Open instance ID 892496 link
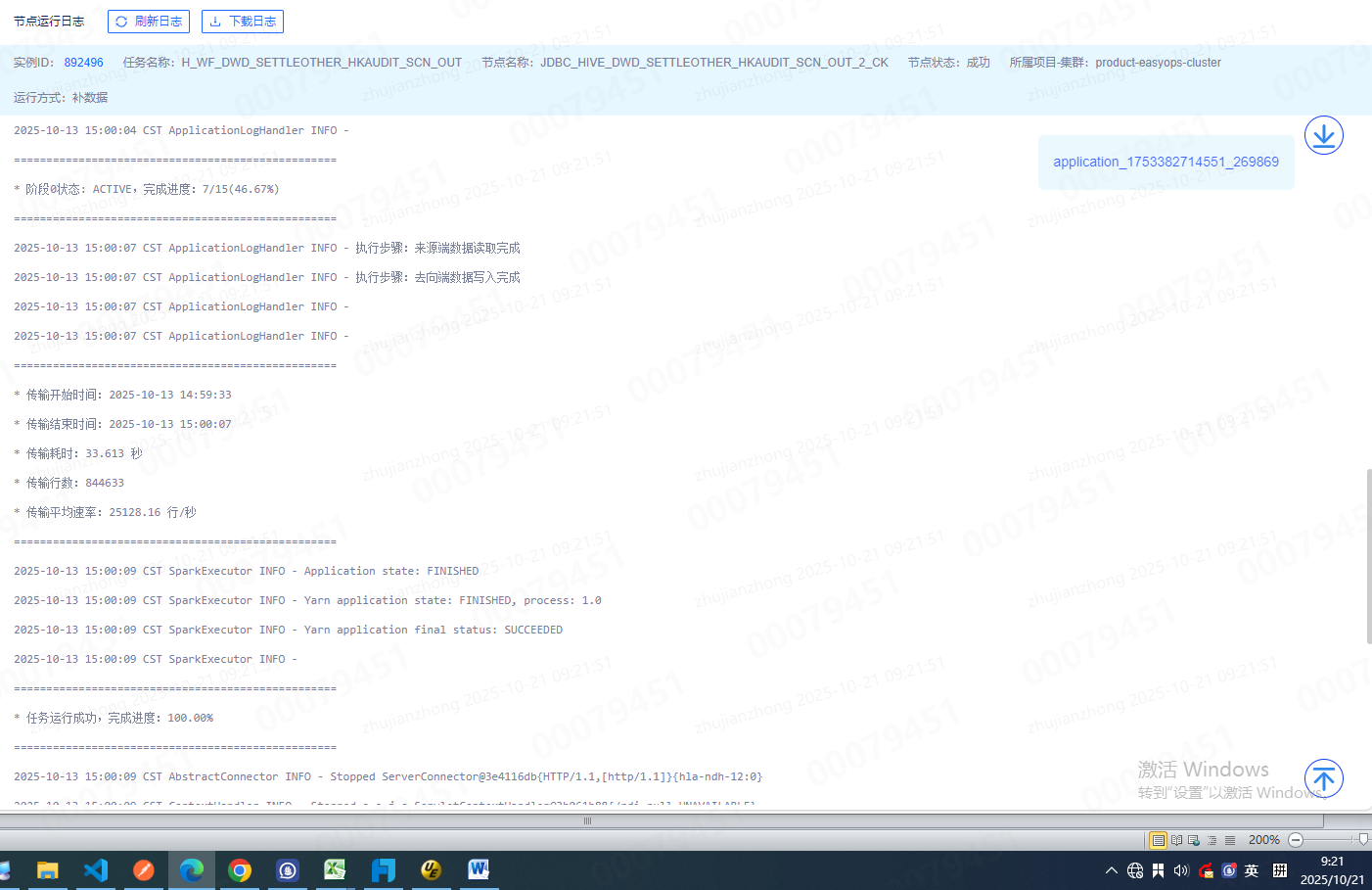The width and height of the screenshot is (1372, 890). (x=83, y=63)
